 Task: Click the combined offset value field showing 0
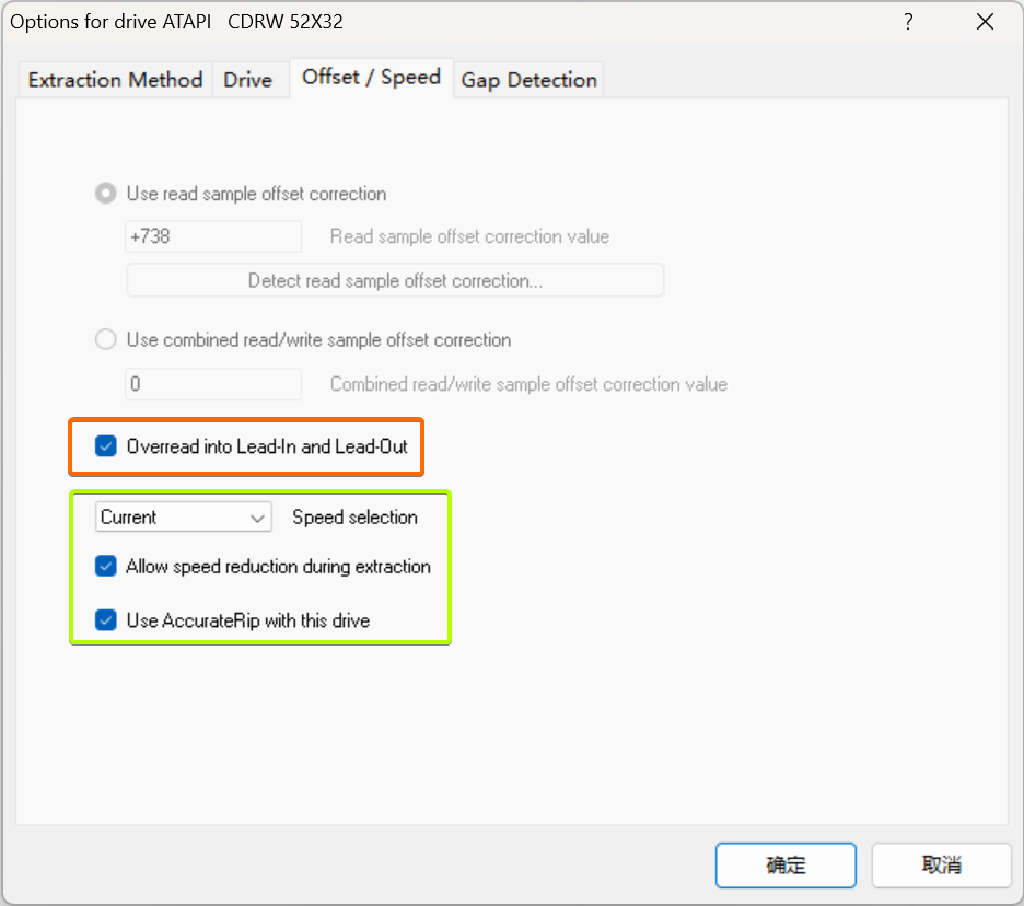[x=213, y=384]
